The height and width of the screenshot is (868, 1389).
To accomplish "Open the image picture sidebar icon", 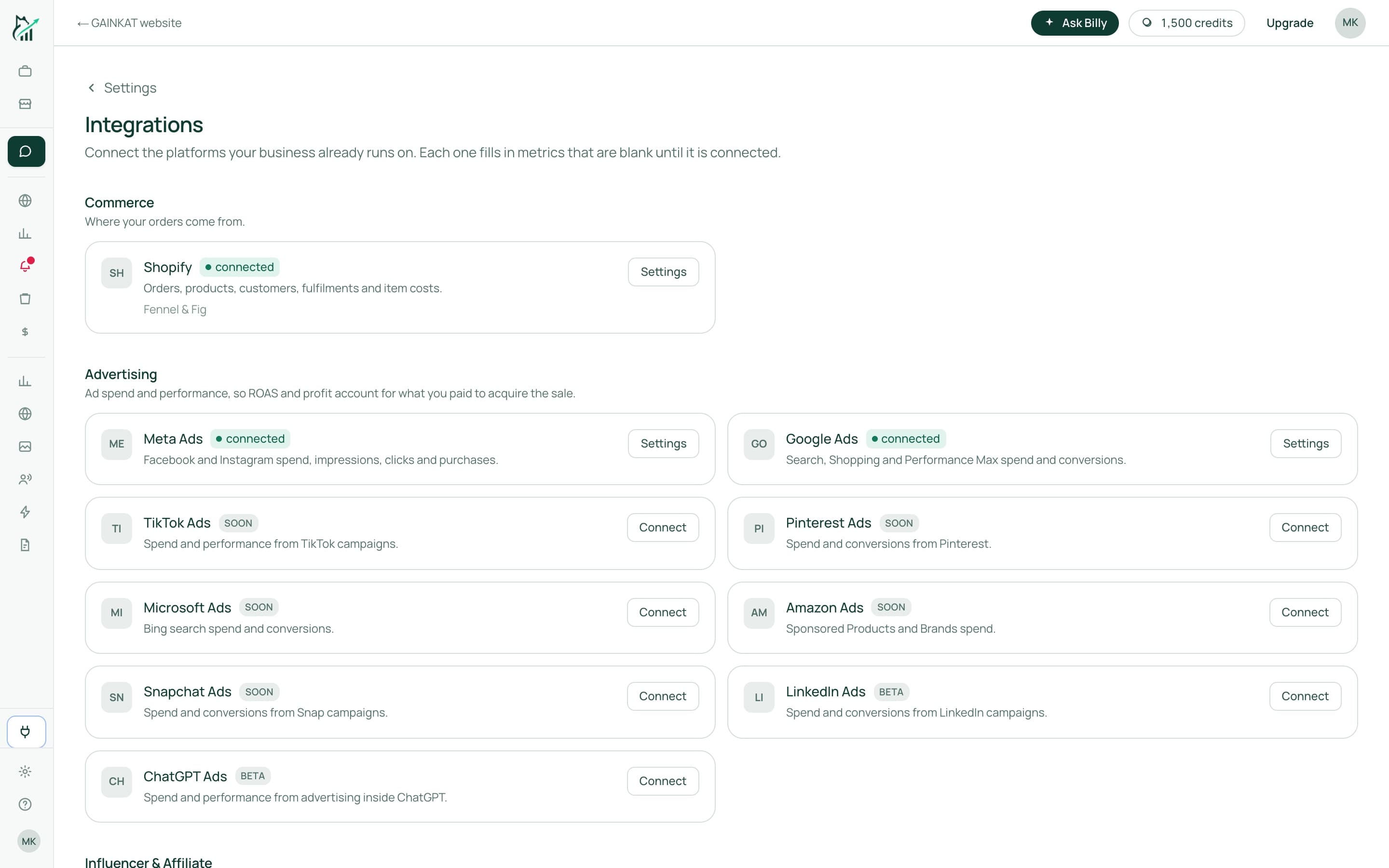I will tap(25, 447).
